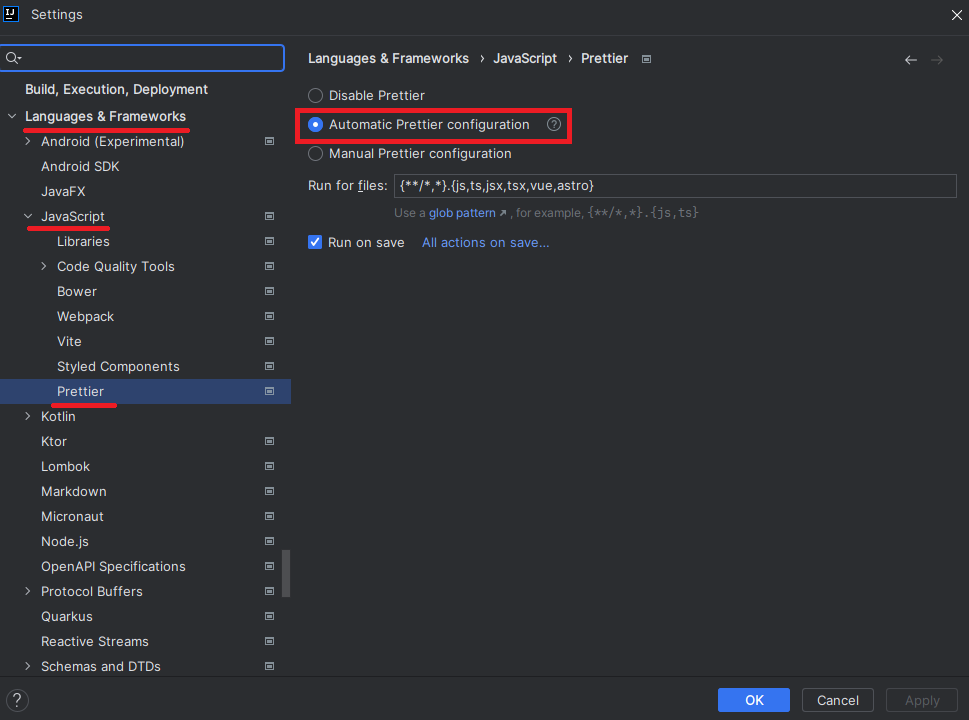This screenshot has height=720, width=969.
Task: Click the OK button
Action: [x=754, y=700]
